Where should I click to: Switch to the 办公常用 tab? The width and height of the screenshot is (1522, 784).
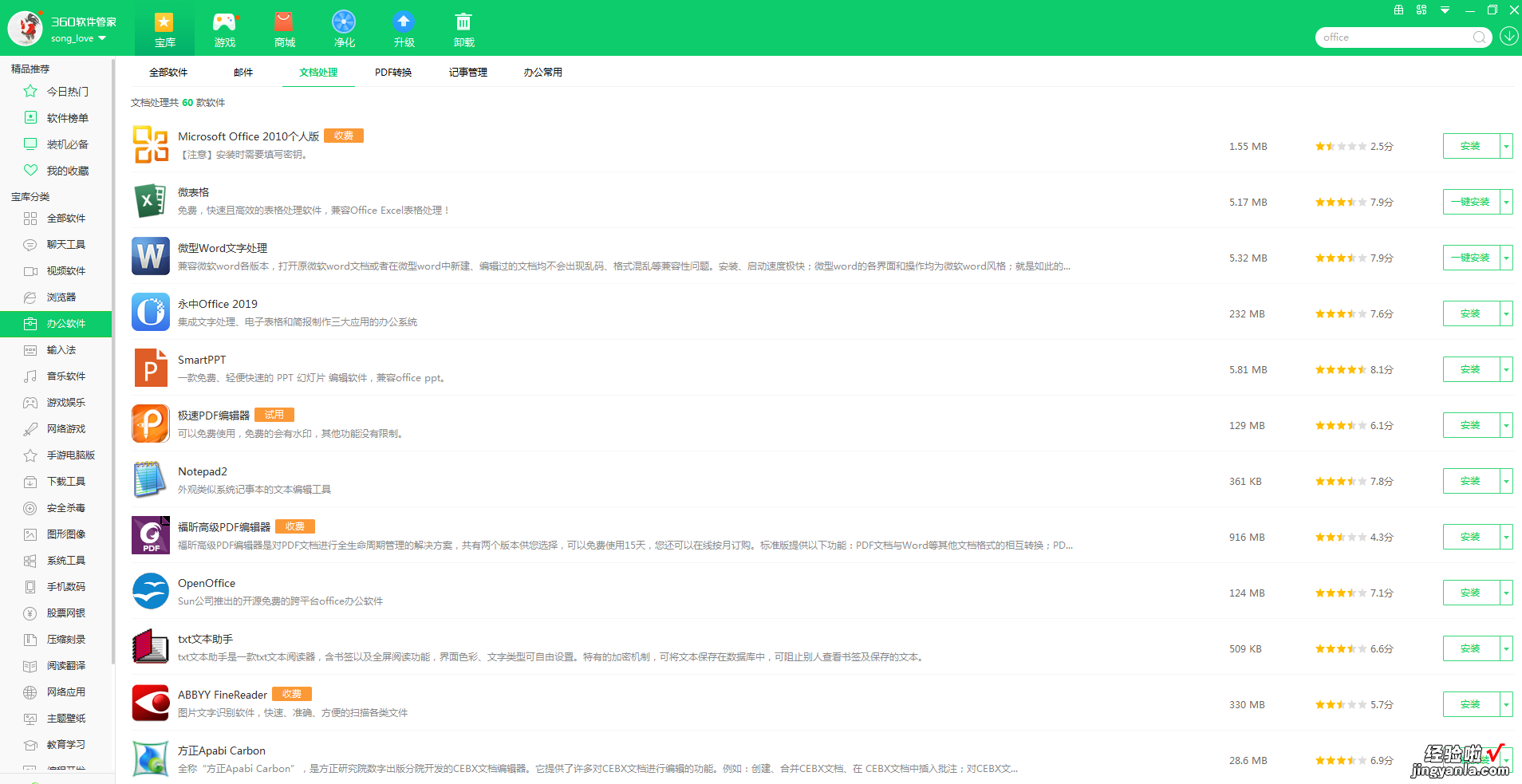[x=543, y=72]
